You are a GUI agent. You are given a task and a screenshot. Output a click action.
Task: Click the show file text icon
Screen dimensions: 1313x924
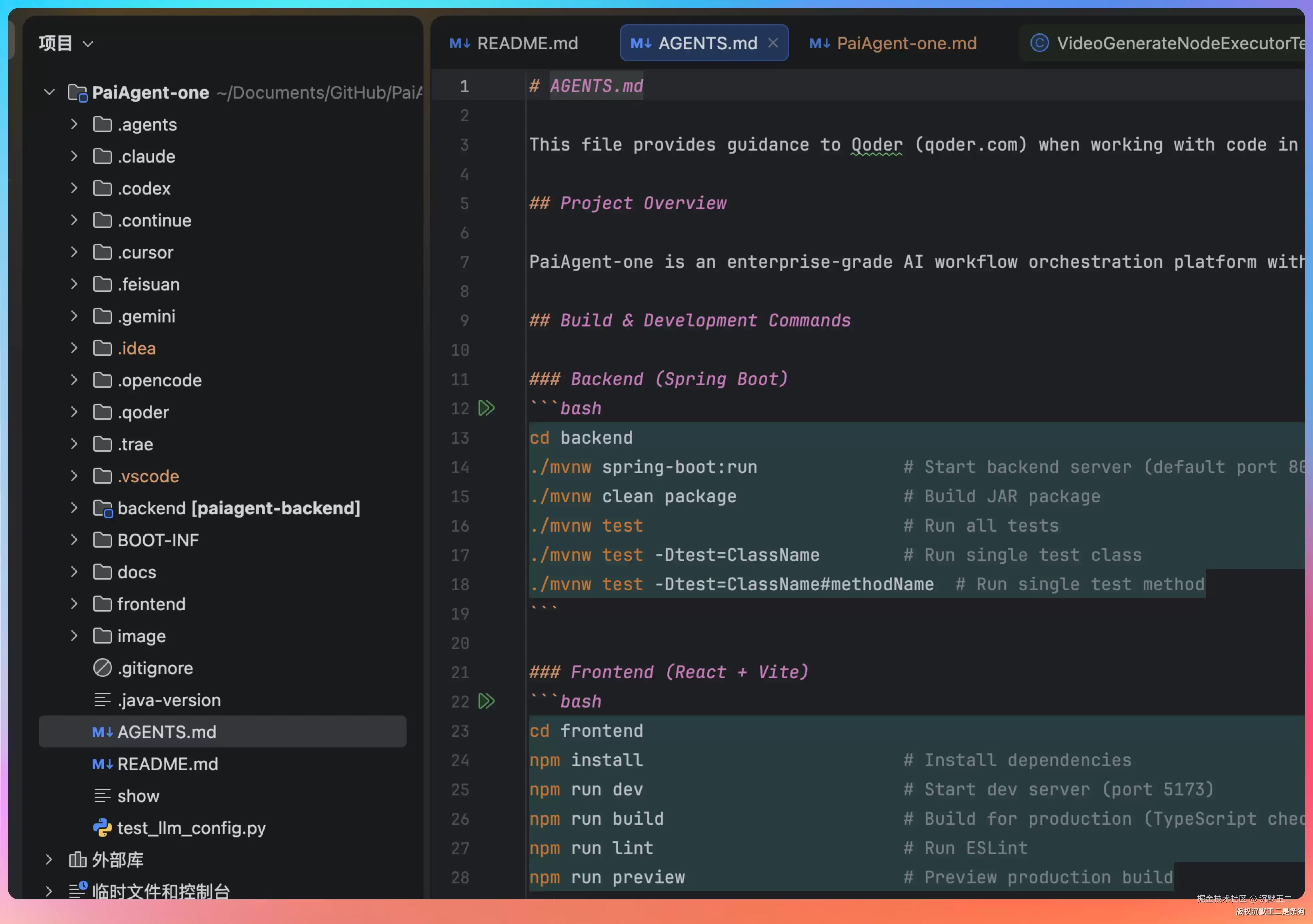click(102, 795)
